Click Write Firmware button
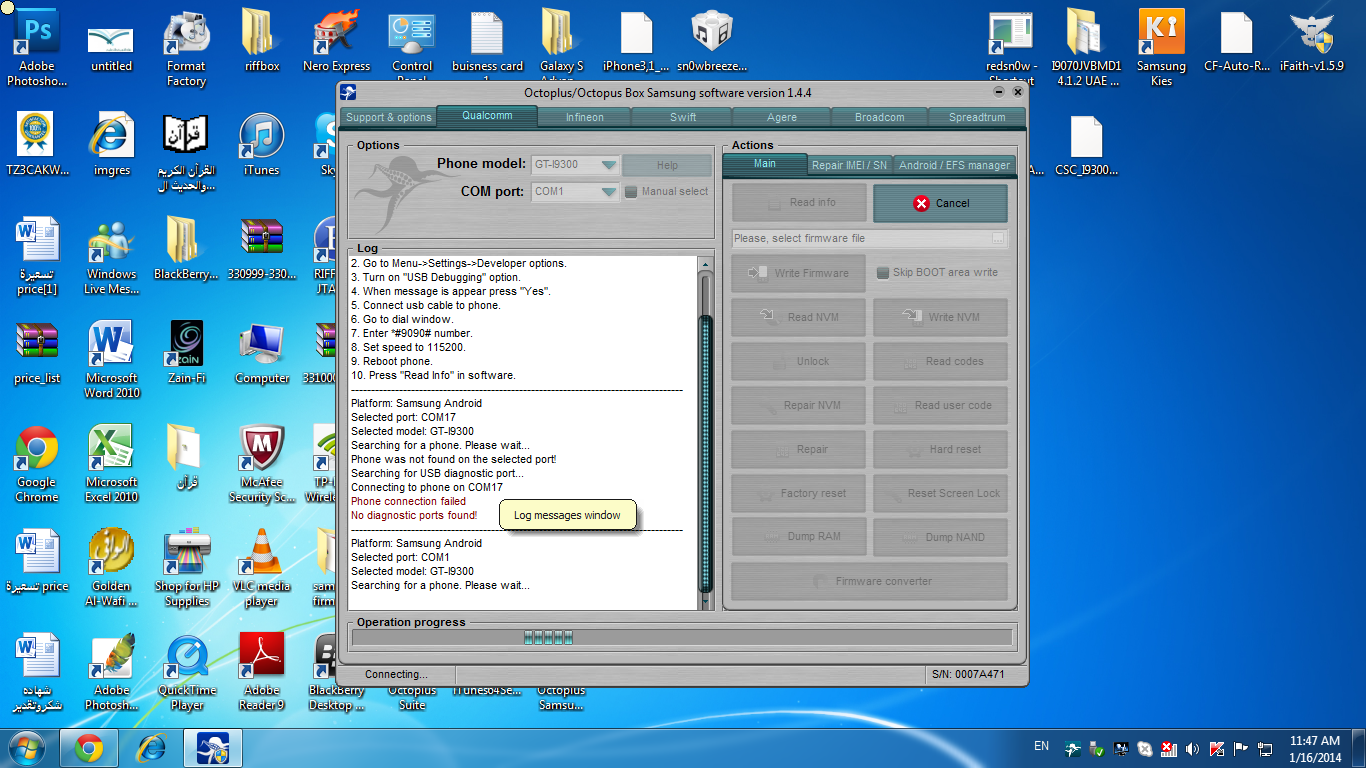The image size is (1366, 768). (x=798, y=273)
